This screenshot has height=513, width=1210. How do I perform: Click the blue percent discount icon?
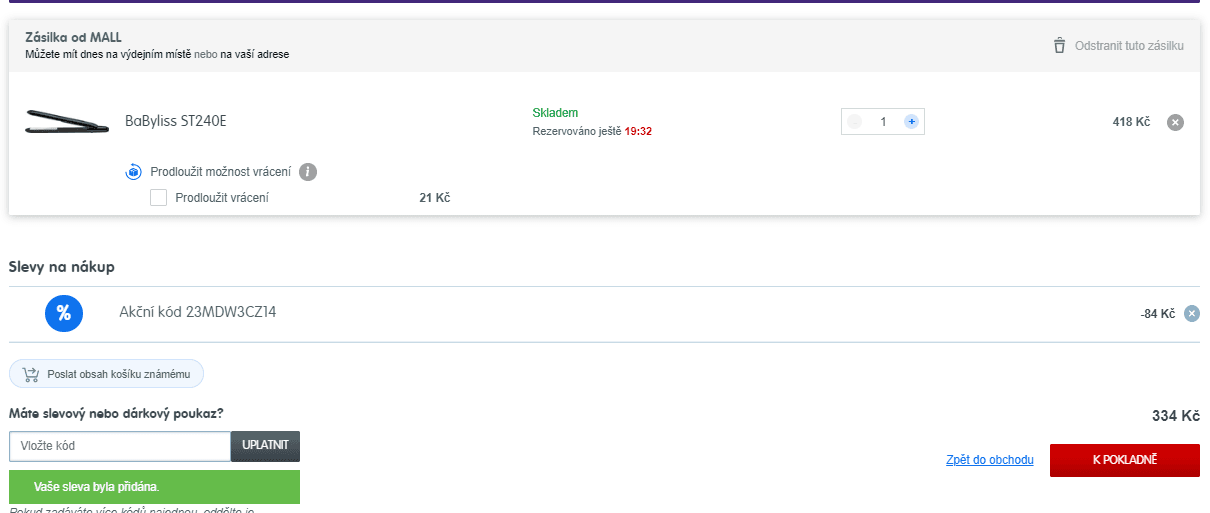click(64, 313)
